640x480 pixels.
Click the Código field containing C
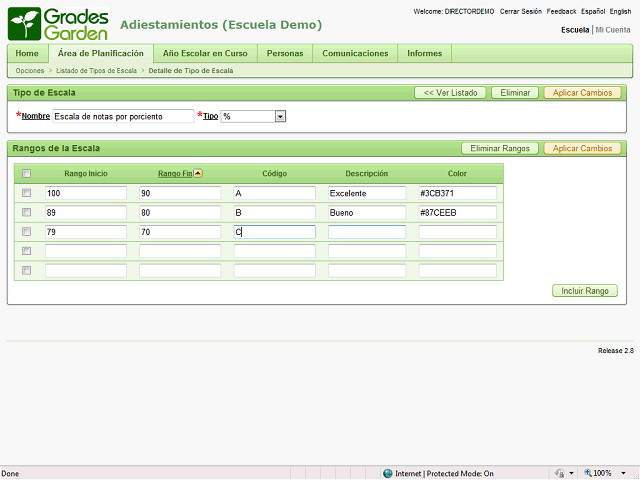click(x=275, y=232)
